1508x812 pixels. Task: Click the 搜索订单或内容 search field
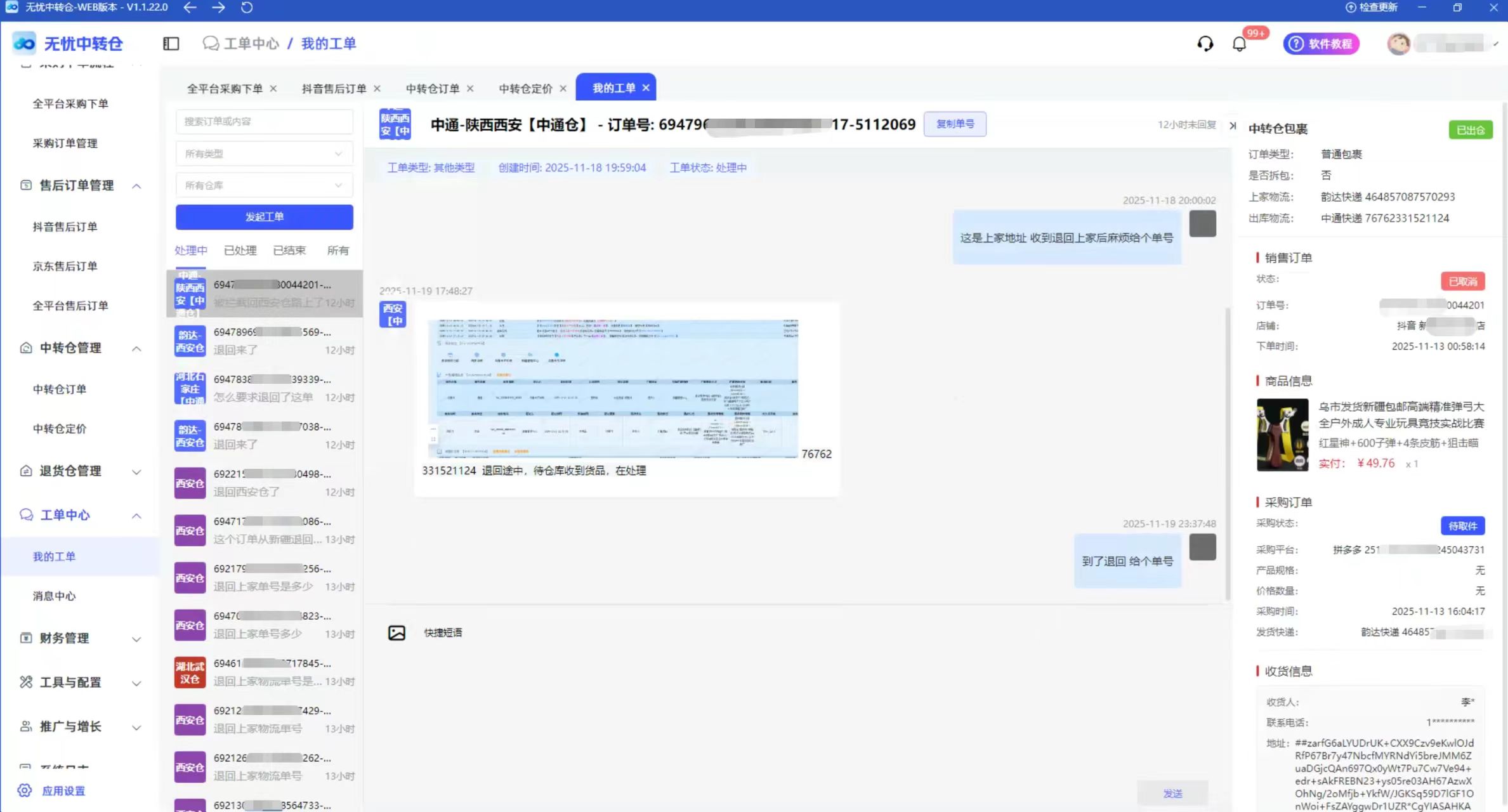264,121
